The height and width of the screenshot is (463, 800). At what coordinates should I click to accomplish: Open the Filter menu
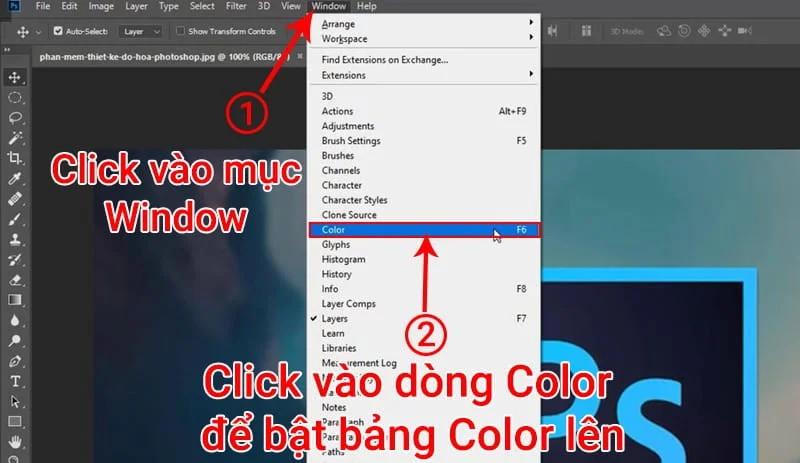(x=236, y=6)
